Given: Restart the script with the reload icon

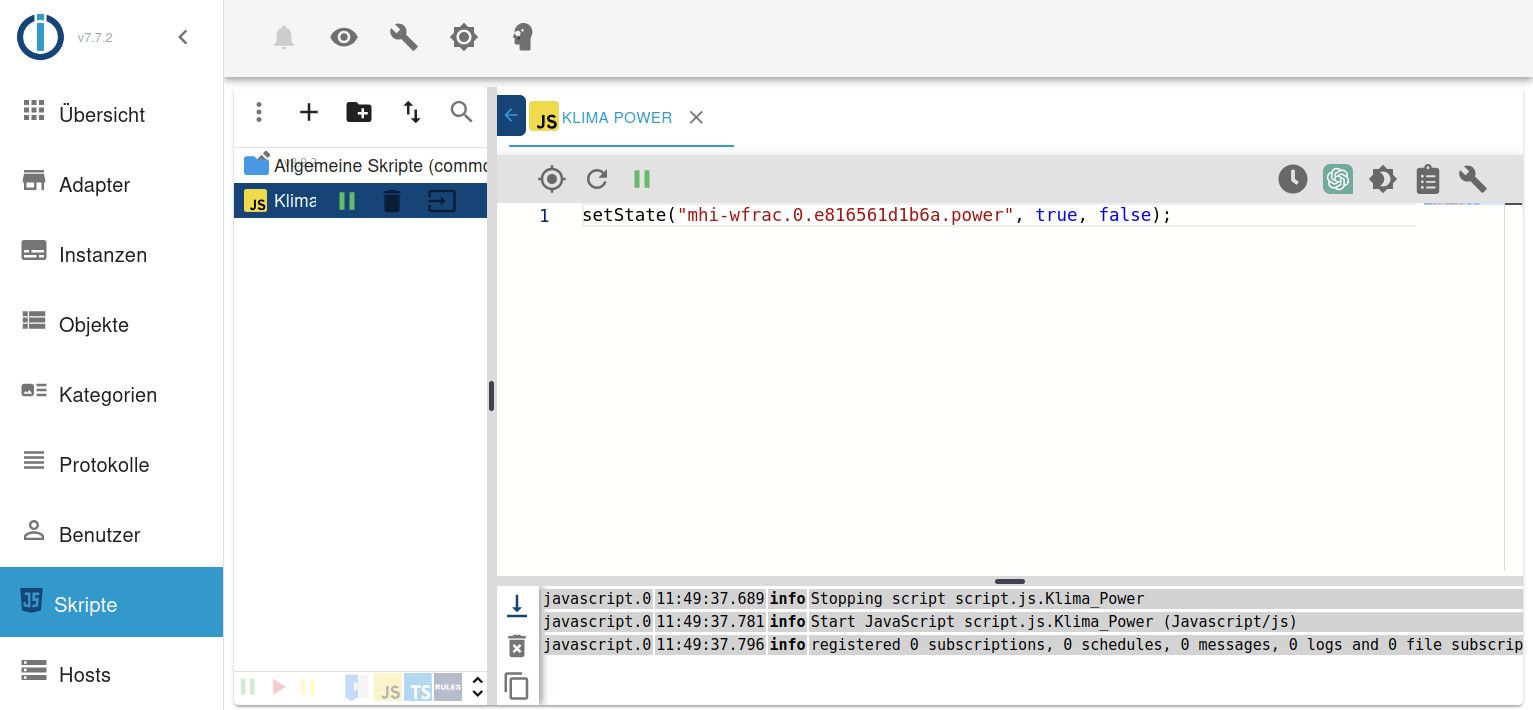Looking at the screenshot, I should (597, 179).
